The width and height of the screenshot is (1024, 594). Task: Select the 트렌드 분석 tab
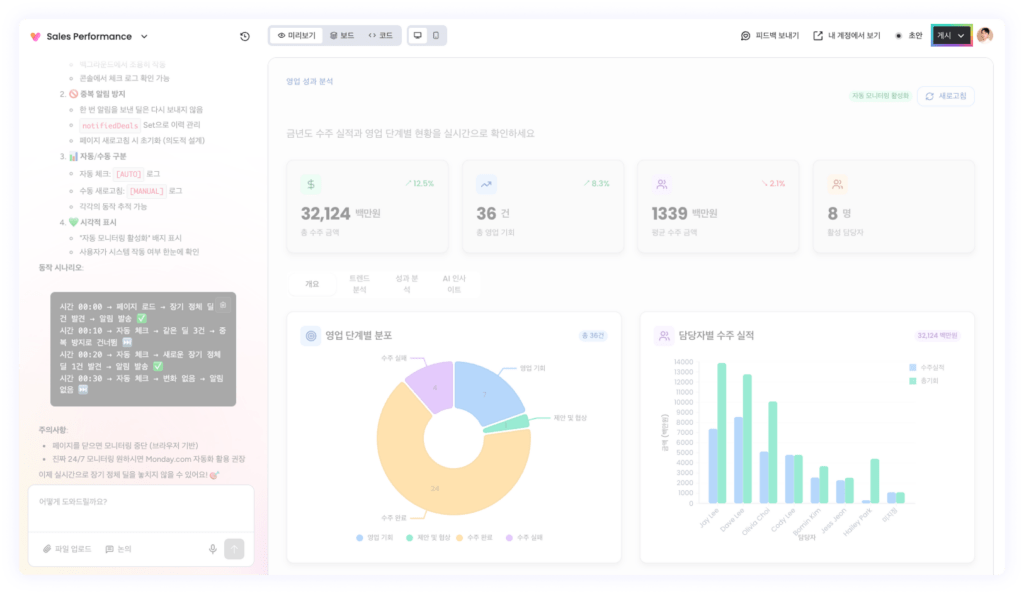click(359, 283)
